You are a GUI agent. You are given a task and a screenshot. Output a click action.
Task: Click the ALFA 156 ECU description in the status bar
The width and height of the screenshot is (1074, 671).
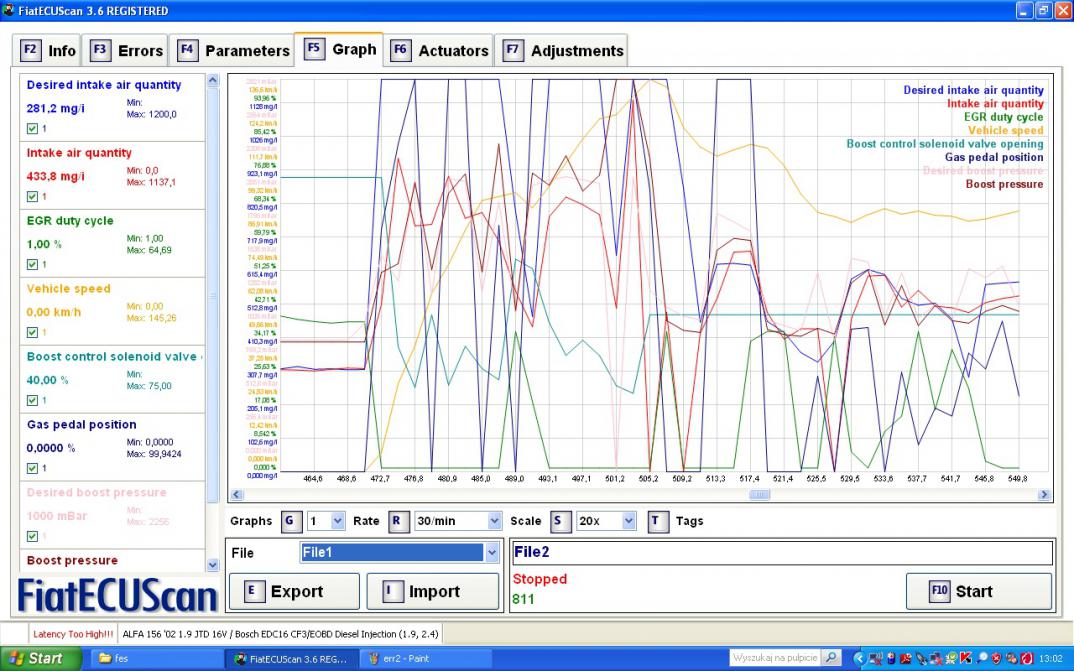281,634
